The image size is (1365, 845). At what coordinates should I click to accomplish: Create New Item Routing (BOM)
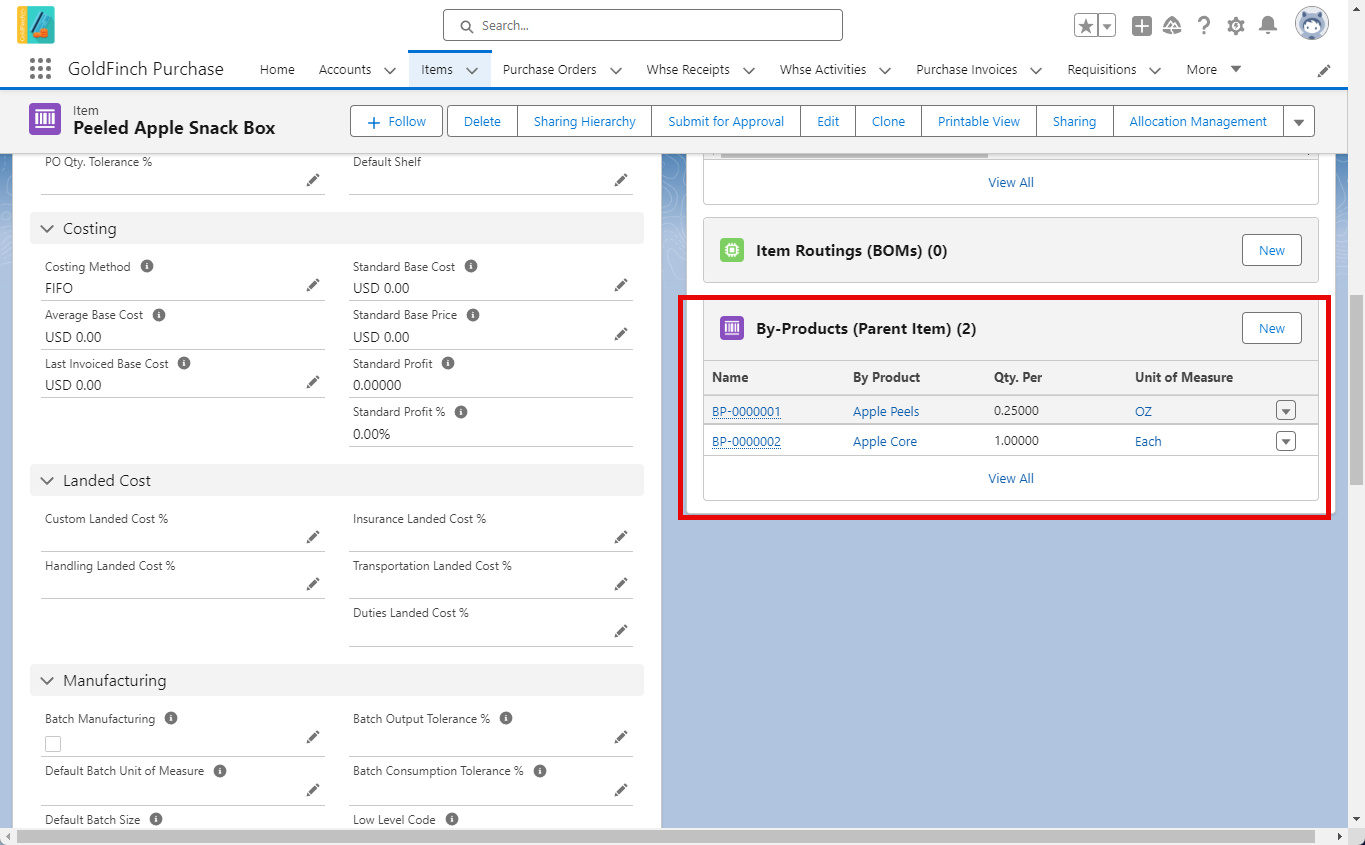click(x=1272, y=251)
